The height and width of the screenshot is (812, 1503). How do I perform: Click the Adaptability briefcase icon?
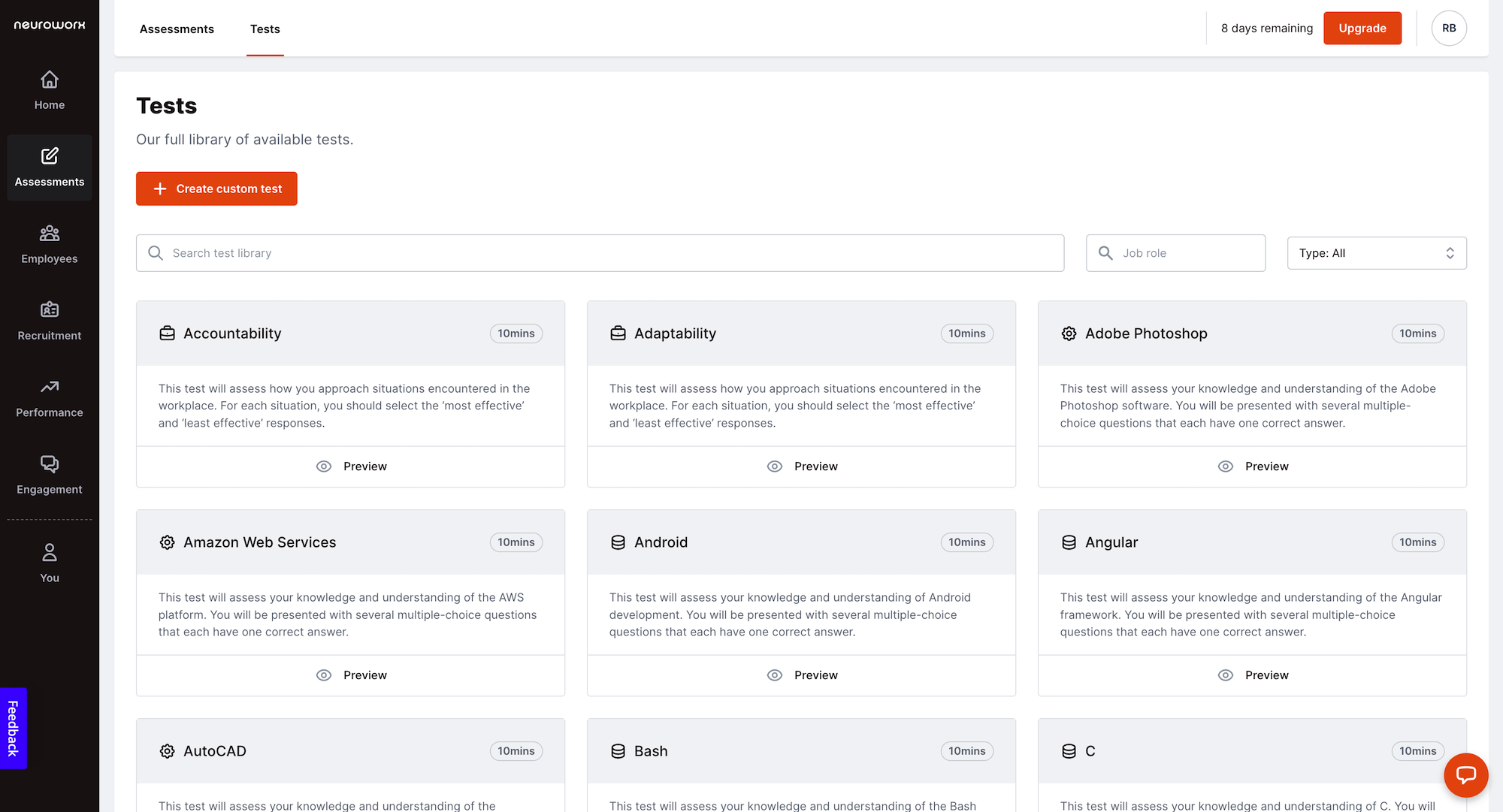tap(618, 334)
